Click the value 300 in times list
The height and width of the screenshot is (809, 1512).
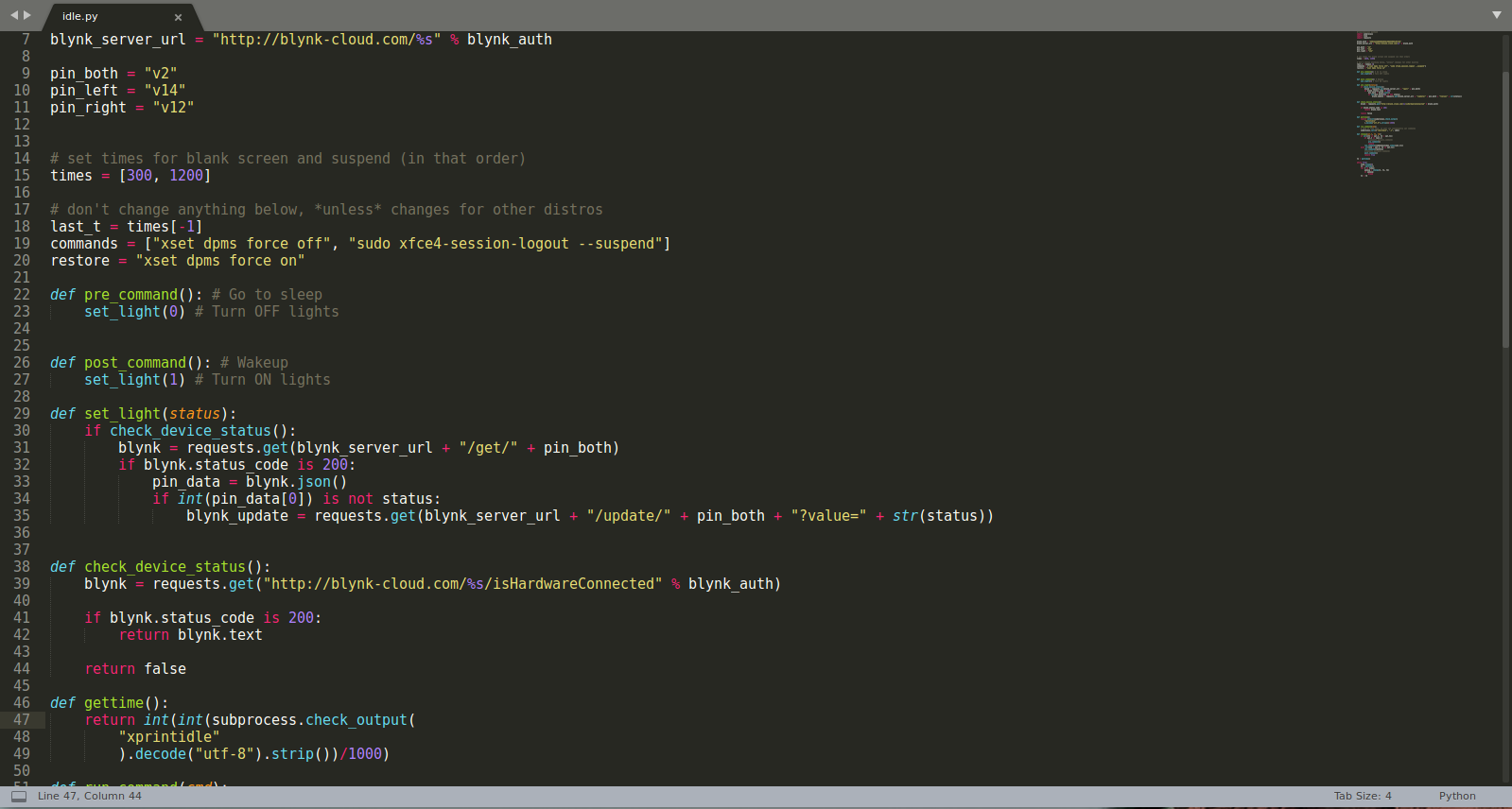coord(139,176)
